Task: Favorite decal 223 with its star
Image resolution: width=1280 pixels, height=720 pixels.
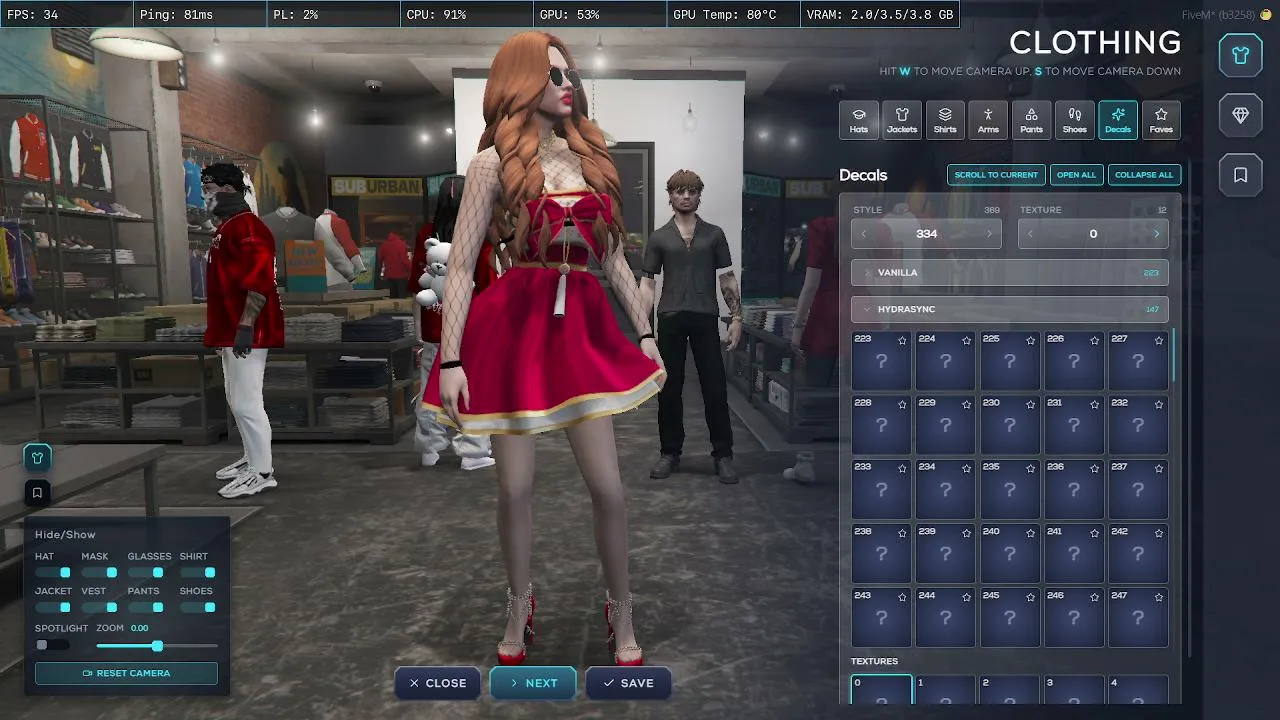Action: tap(902, 341)
